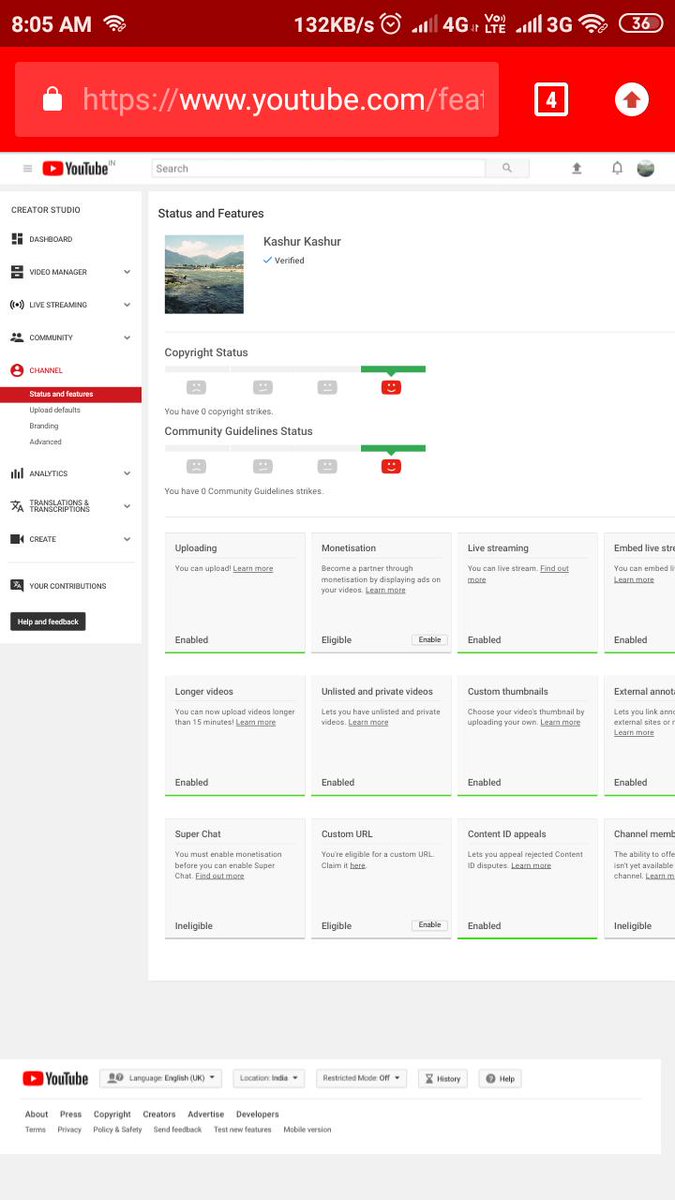
Task: Click the Community people icon
Action: click(17, 338)
